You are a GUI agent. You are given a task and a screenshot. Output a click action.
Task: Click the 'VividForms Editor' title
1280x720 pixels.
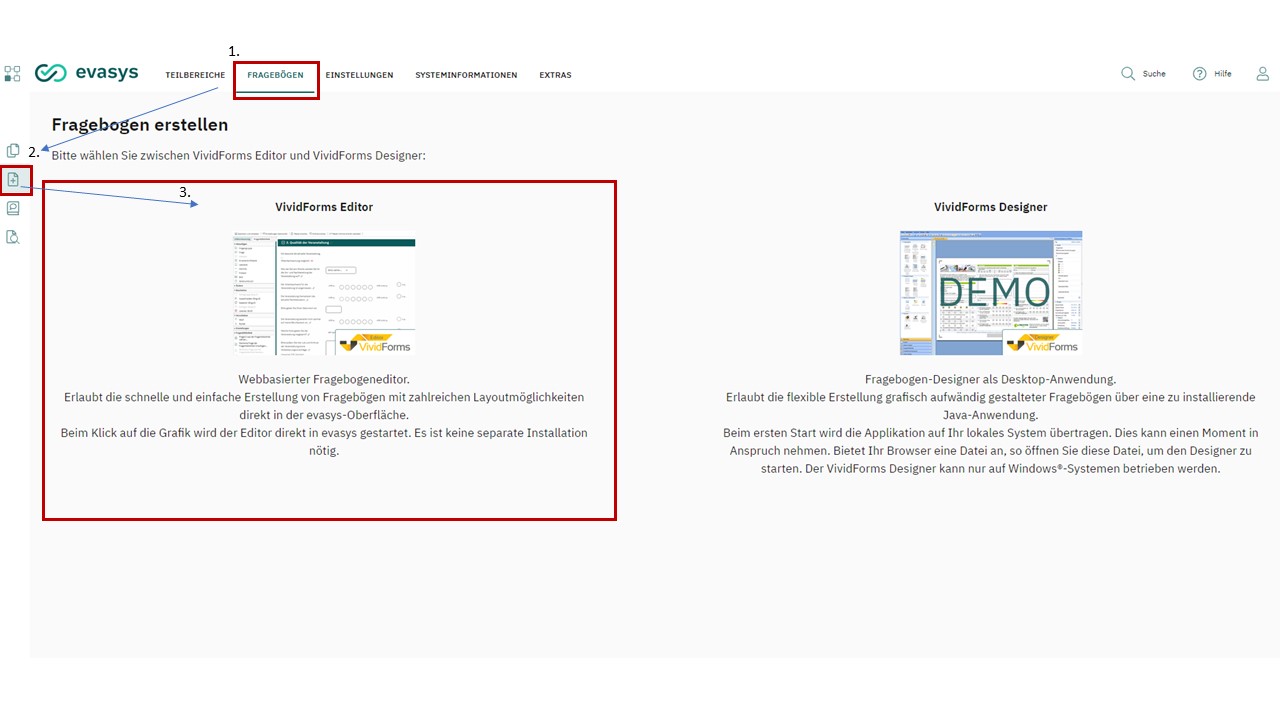click(324, 207)
